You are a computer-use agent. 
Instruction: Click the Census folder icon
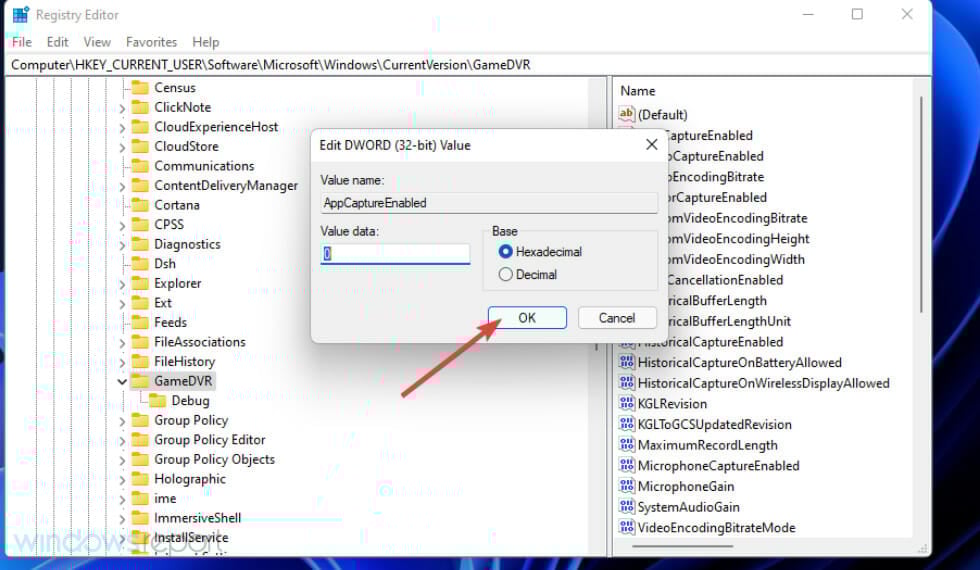(140, 88)
